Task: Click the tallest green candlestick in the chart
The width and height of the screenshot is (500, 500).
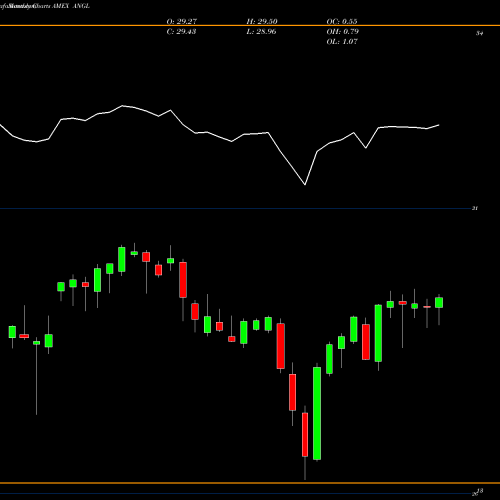Action: 317,413
